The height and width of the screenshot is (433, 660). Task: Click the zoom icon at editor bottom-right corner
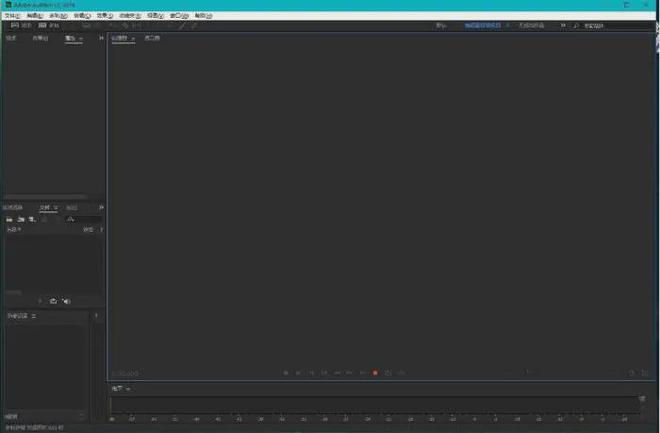click(644, 373)
